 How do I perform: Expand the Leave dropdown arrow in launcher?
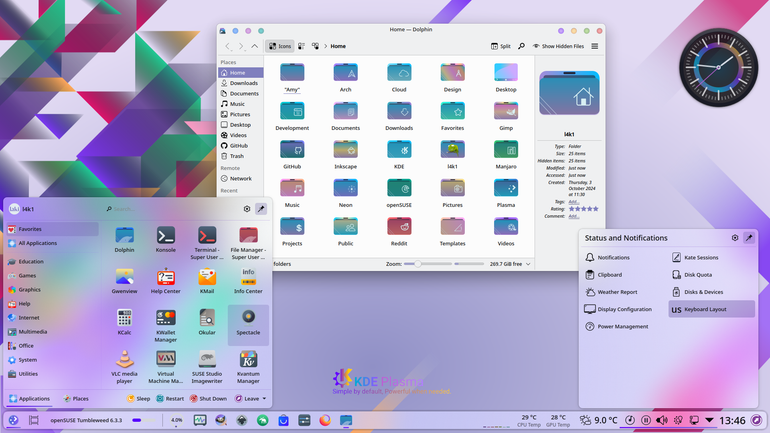coord(264,399)
